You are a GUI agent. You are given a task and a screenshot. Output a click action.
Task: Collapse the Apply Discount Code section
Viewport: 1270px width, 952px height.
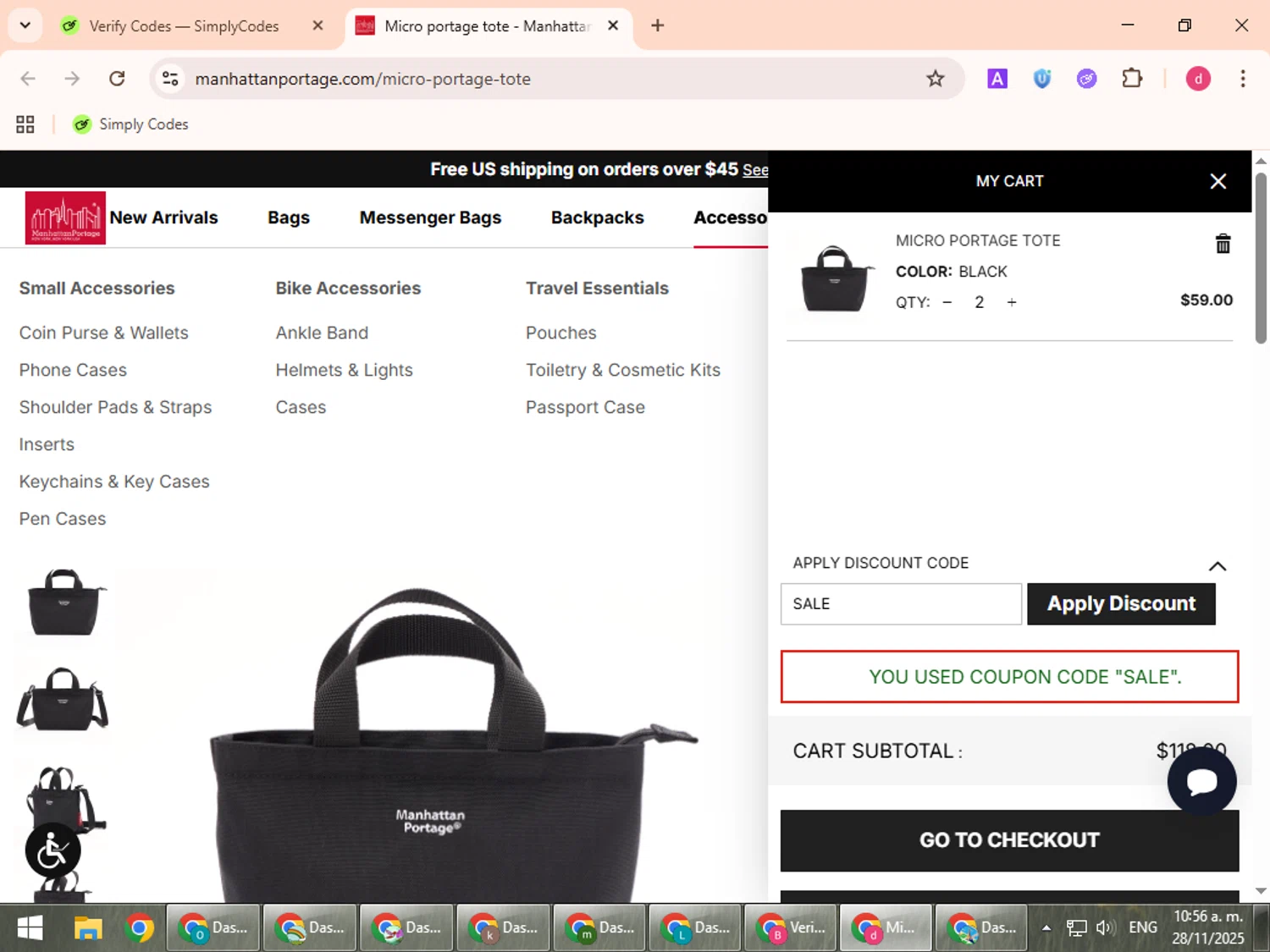[1217, 565]
